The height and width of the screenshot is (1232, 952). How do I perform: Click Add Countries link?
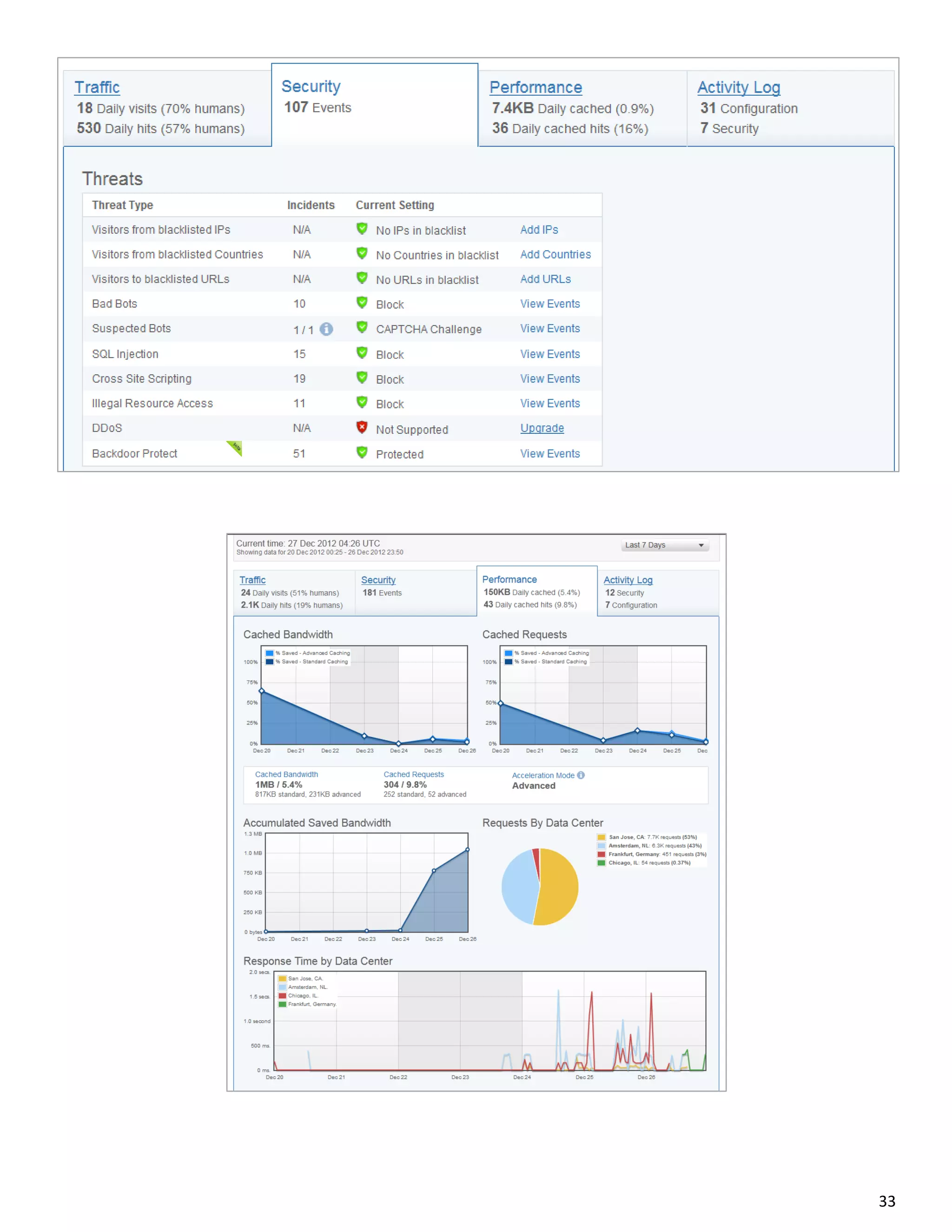(555, 254)
